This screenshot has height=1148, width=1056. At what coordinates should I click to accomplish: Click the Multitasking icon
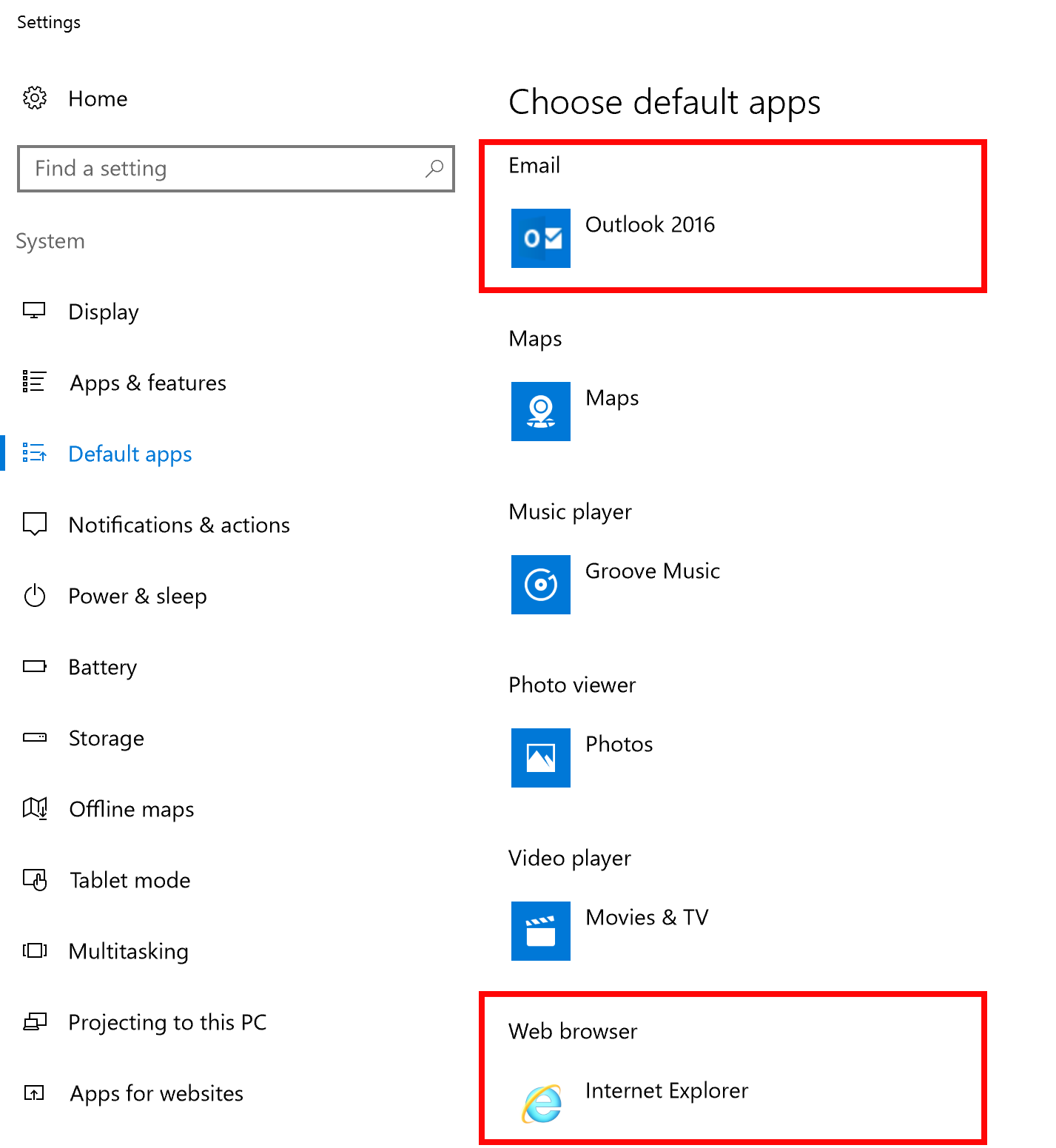[34, 950]
